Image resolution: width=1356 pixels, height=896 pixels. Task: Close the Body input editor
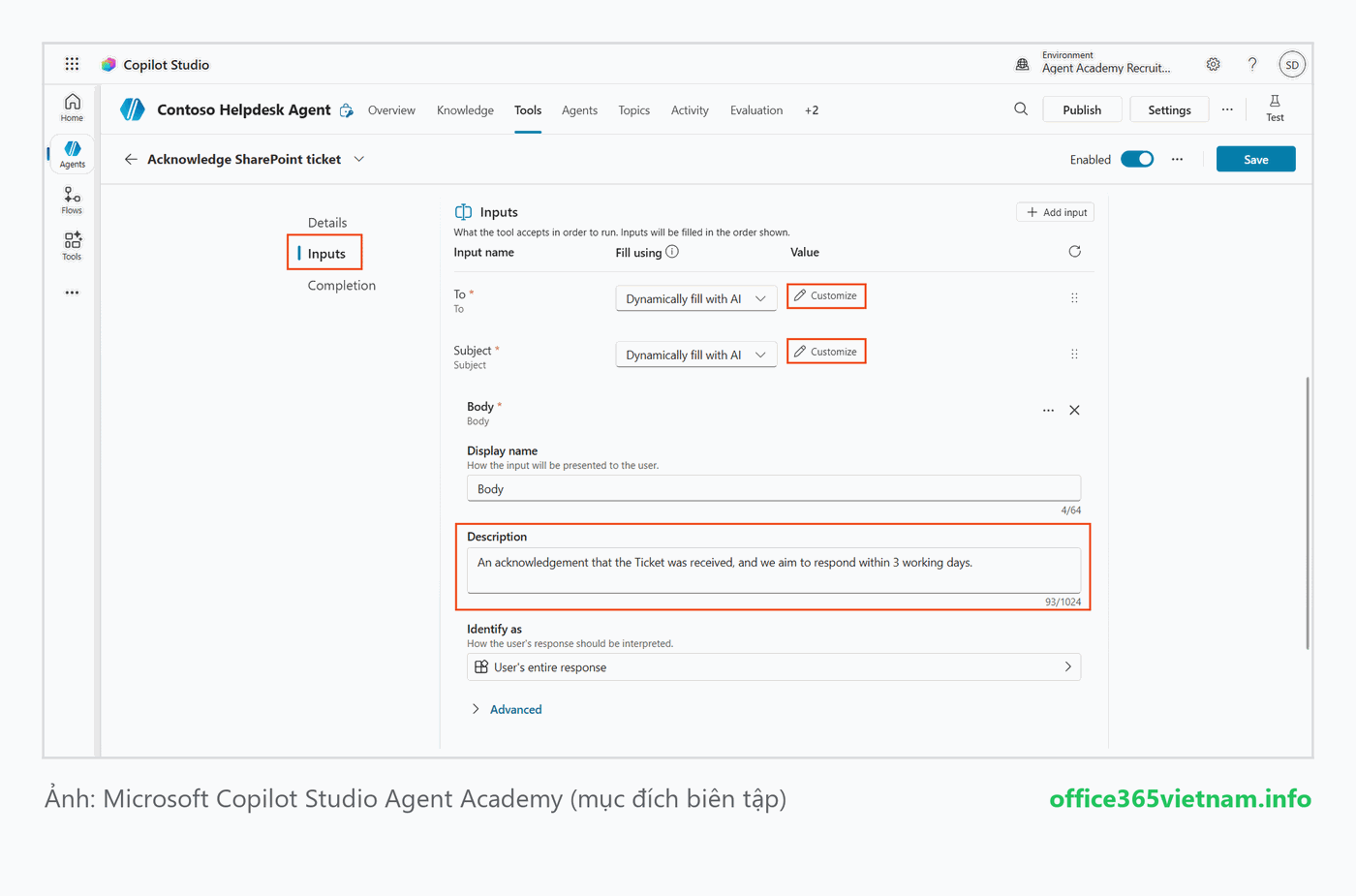click(x=1074, y=411)
